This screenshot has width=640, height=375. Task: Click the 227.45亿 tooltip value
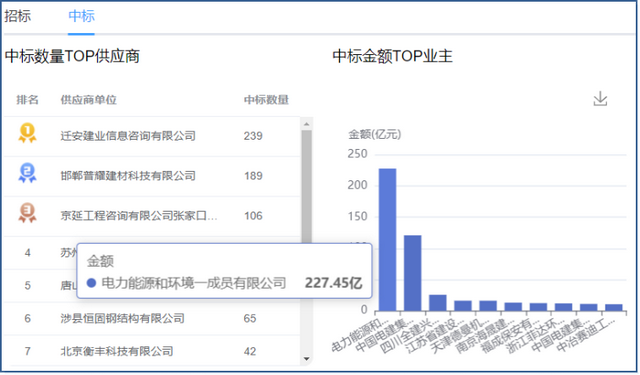pyautogui.click(x=333, y=283)
